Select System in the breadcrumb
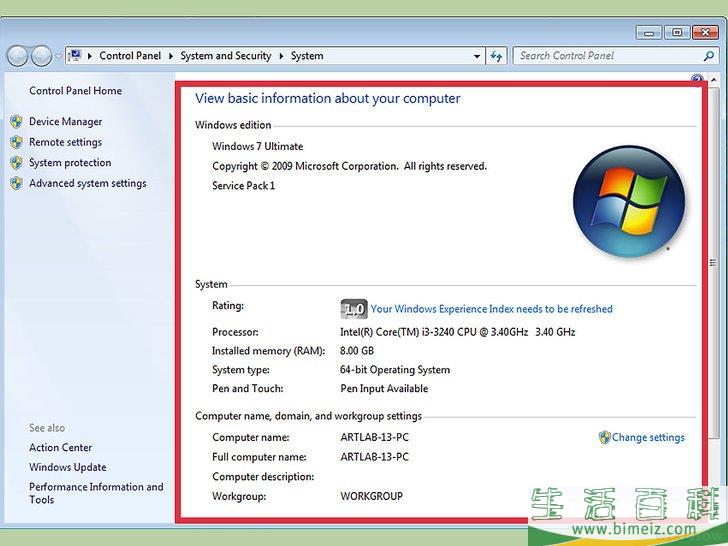728x546 pixels. click(307, 56)
